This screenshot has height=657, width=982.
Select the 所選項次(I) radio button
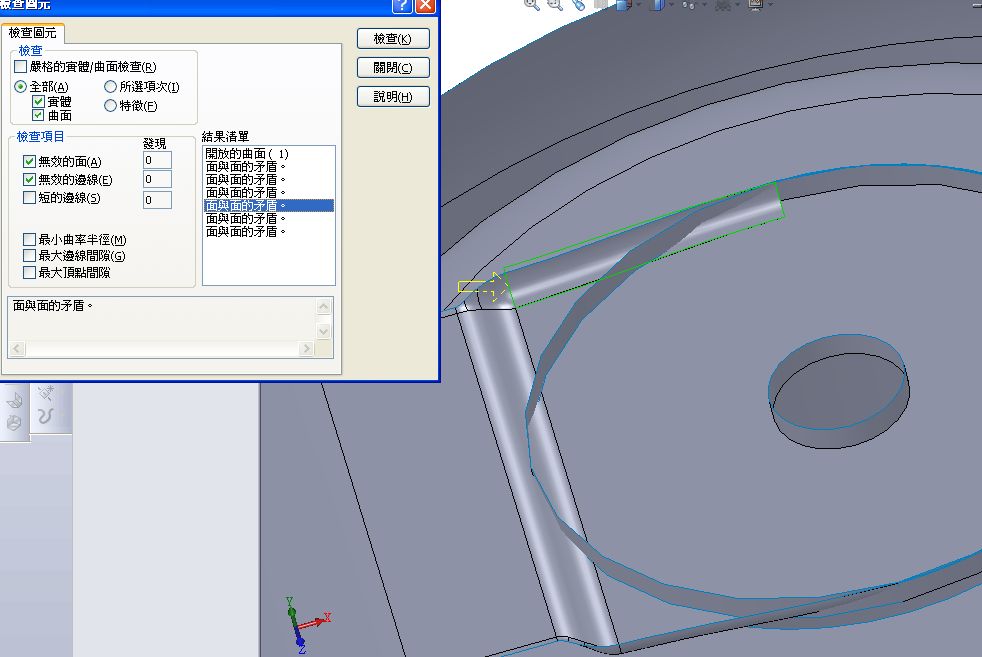(x=110, y=86)
